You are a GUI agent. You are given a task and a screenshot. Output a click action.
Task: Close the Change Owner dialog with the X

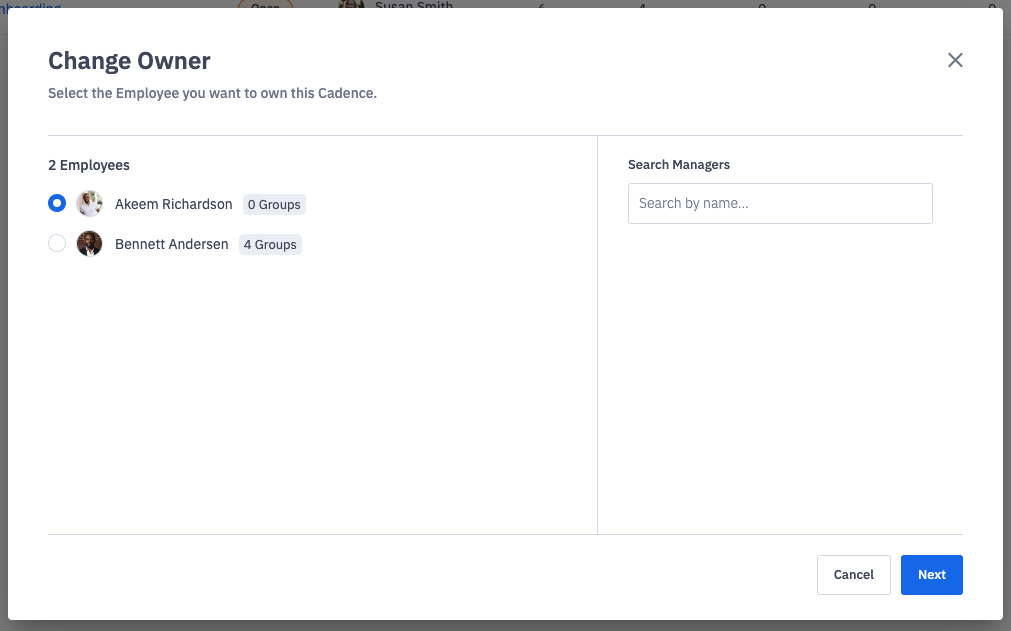(955, 60)
